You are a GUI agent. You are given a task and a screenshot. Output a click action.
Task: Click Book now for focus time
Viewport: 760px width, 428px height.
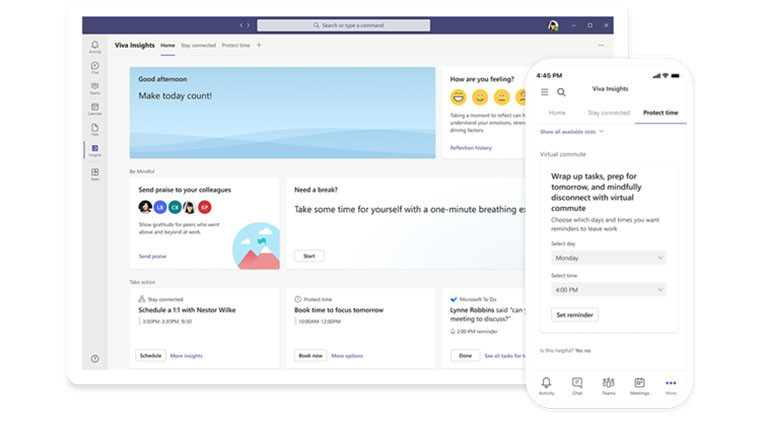click(x=311, y=356)
